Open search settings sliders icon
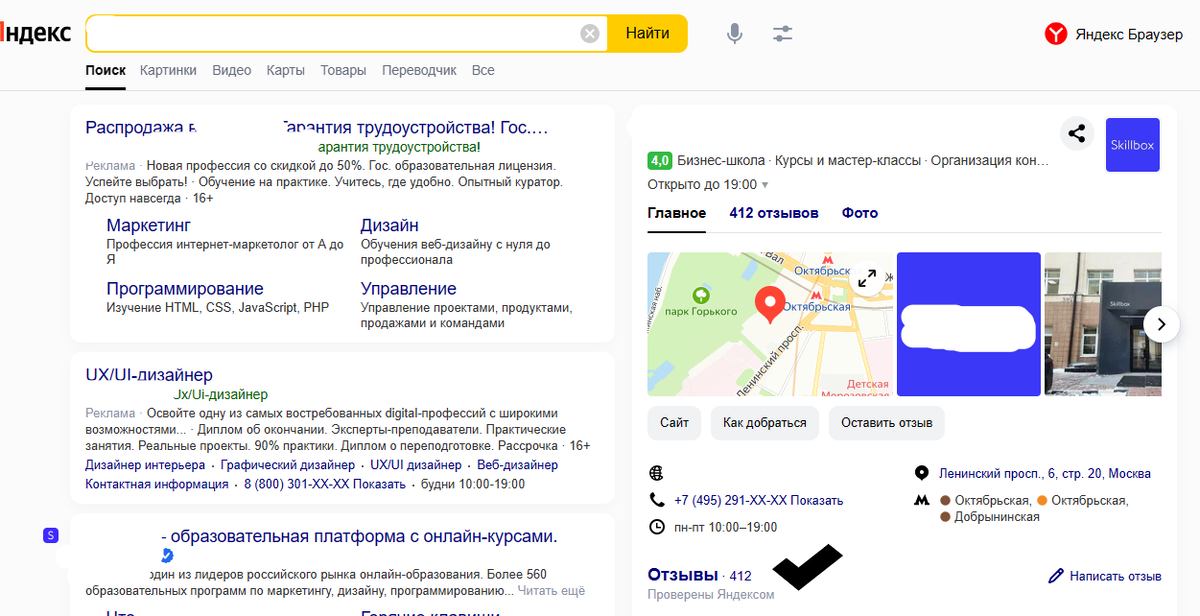 tap(783, 34)
